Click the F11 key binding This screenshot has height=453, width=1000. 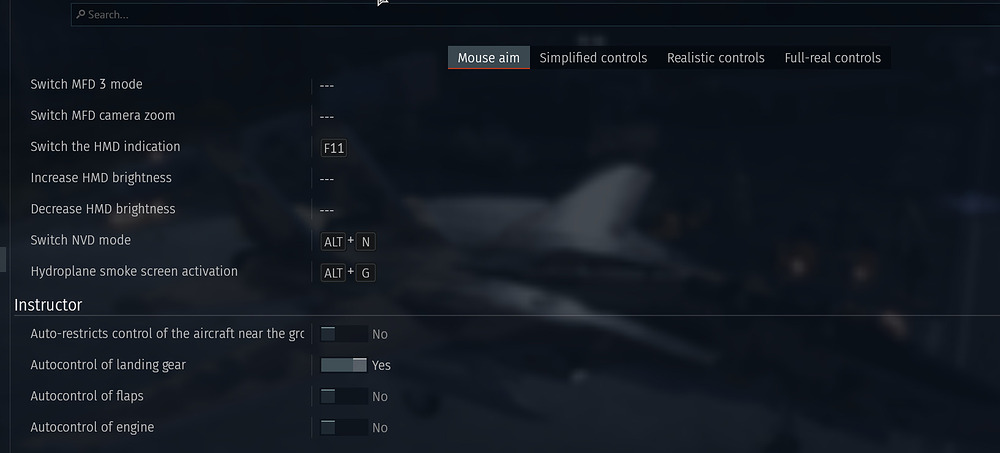click(x=334, y=149)
